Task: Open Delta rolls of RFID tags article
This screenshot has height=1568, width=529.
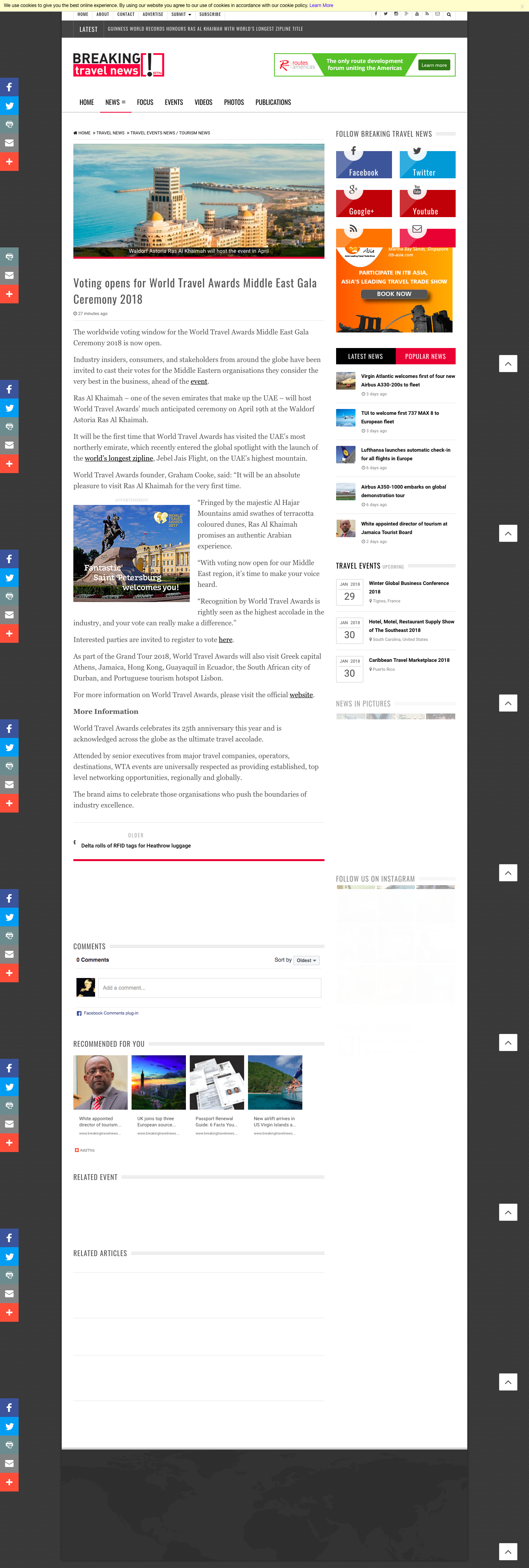Action: click(136, 846)
